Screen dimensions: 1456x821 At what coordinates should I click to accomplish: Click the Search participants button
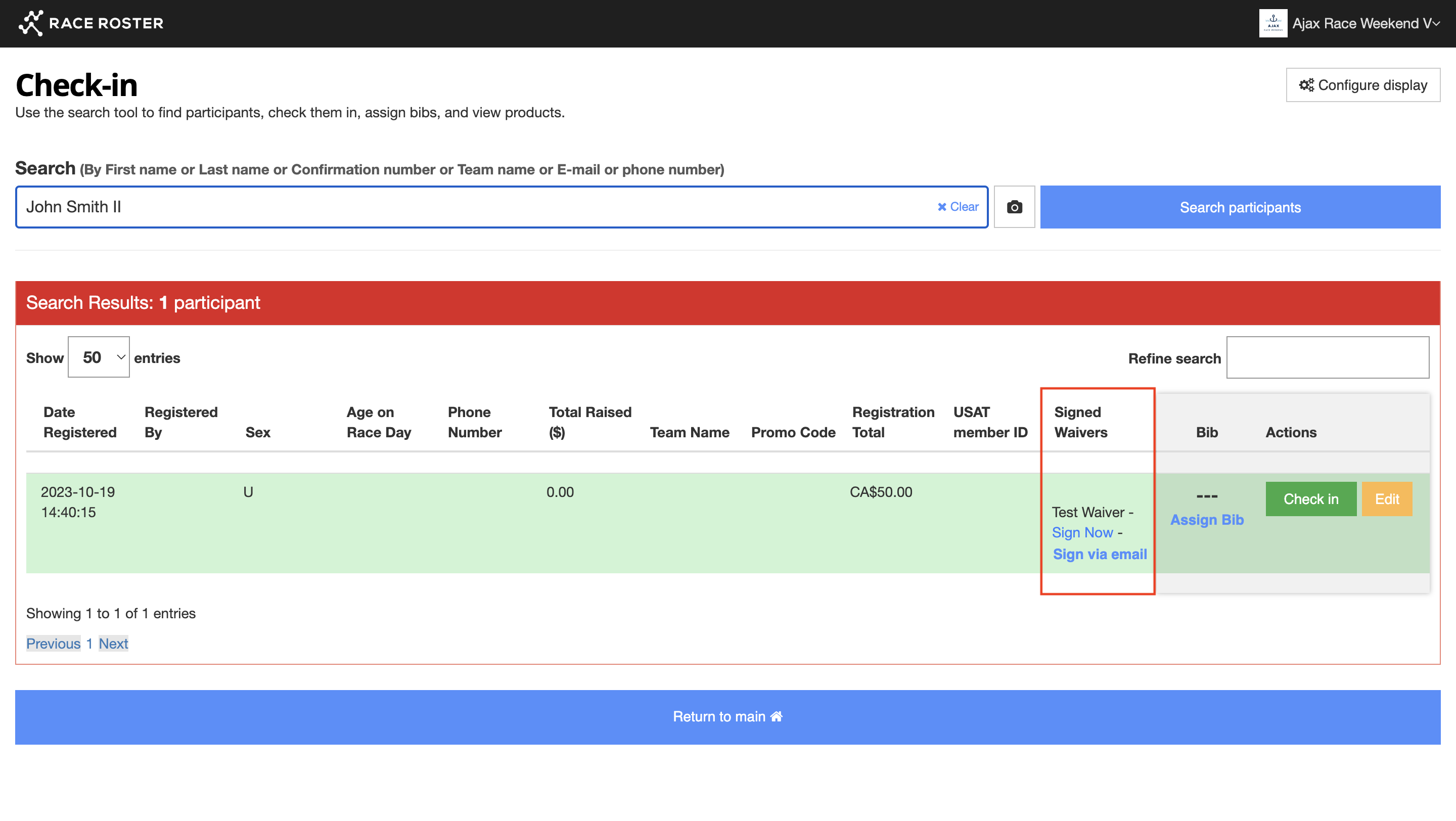pyautogui.click(x=1240, y=207)
